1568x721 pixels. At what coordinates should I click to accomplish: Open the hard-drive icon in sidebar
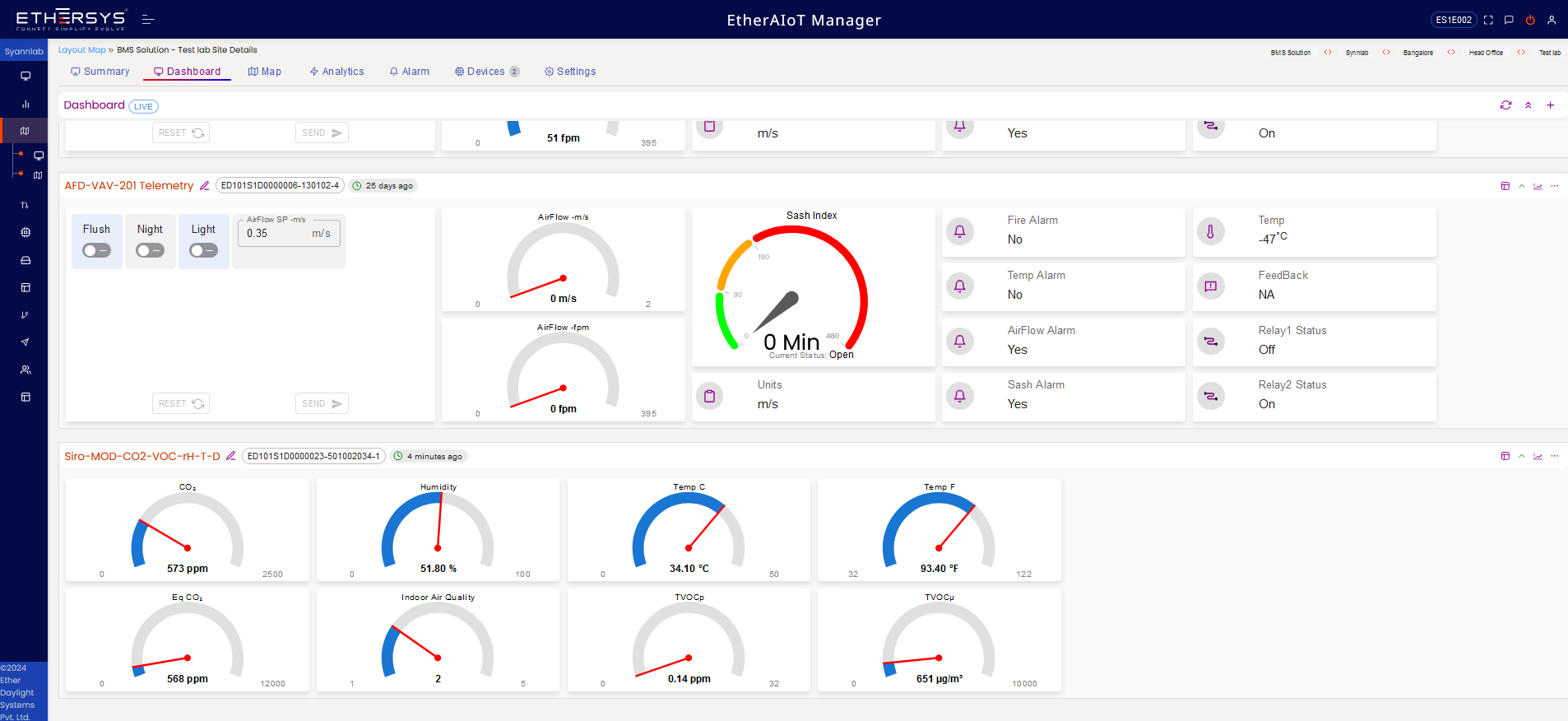(26, 260)
